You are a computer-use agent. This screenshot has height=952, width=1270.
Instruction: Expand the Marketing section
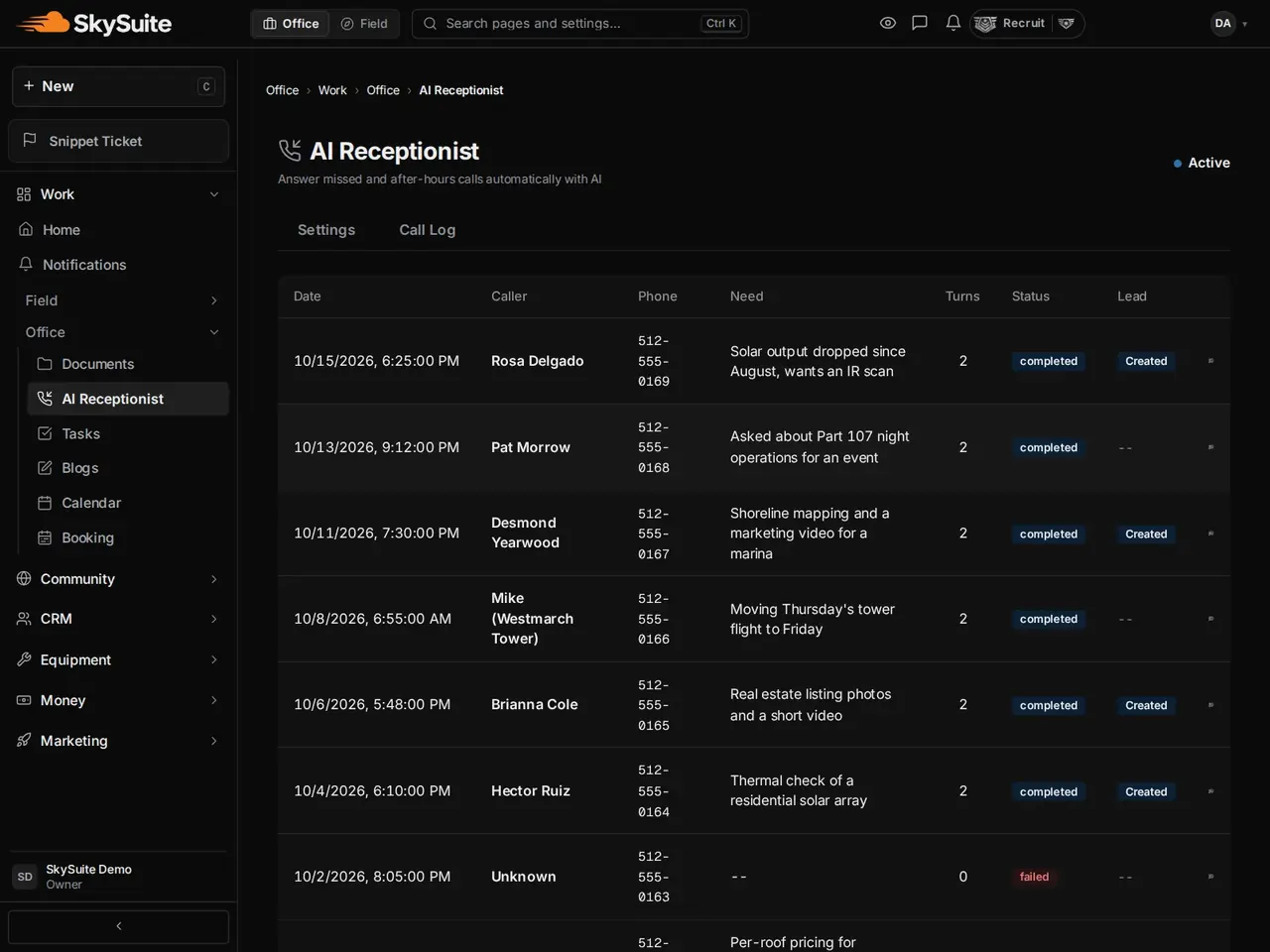(118, 741)
